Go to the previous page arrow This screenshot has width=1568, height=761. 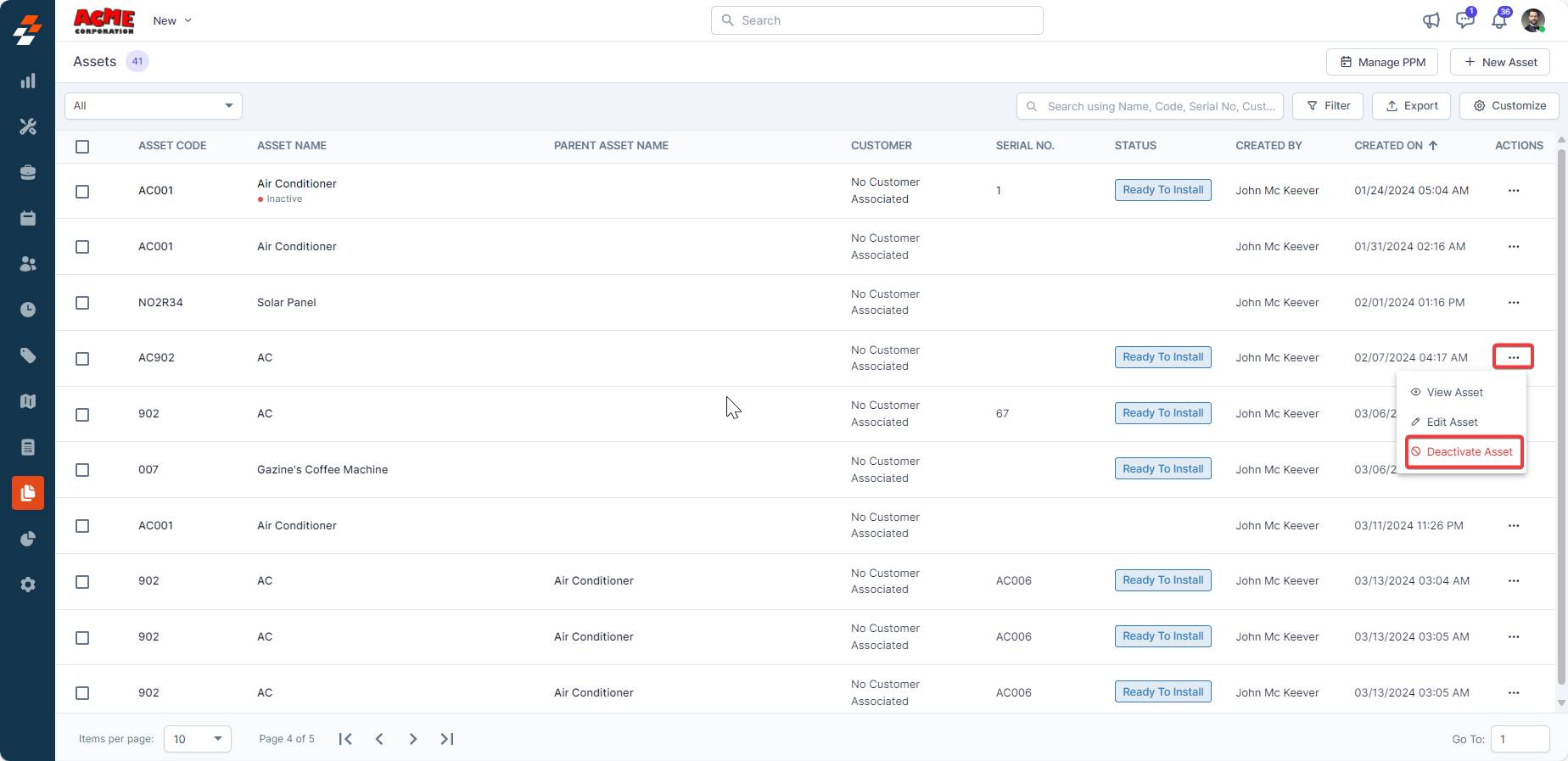[379, 739]
